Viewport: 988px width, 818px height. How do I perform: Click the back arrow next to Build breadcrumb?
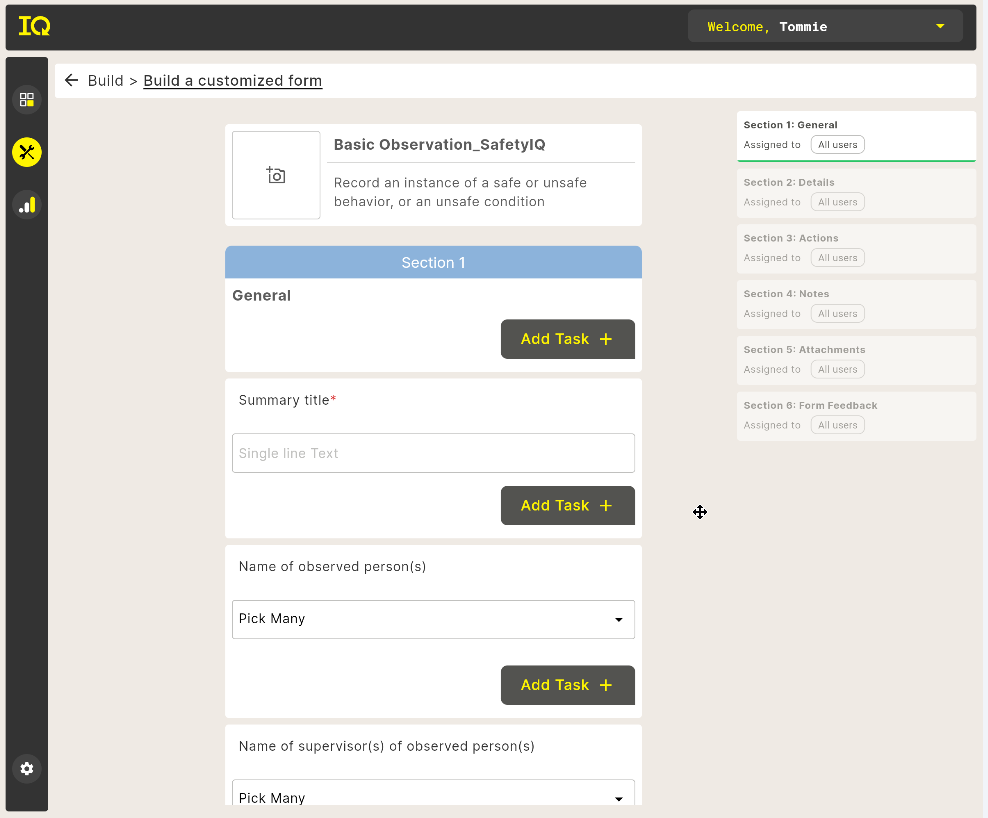[x=70, y=80]
